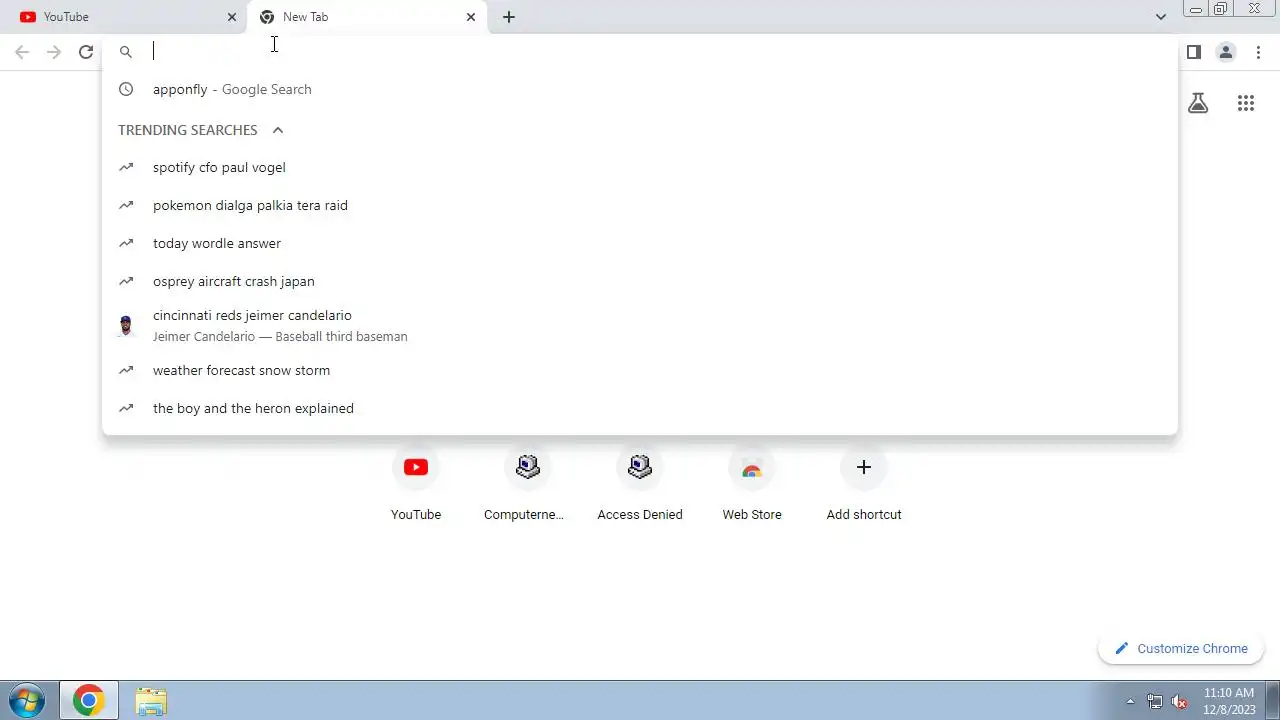Image resolution: width=1280 pixels, height=720 pixels.
Task: Open the Chrome three-dot menu
Action: coord(1258,52)
